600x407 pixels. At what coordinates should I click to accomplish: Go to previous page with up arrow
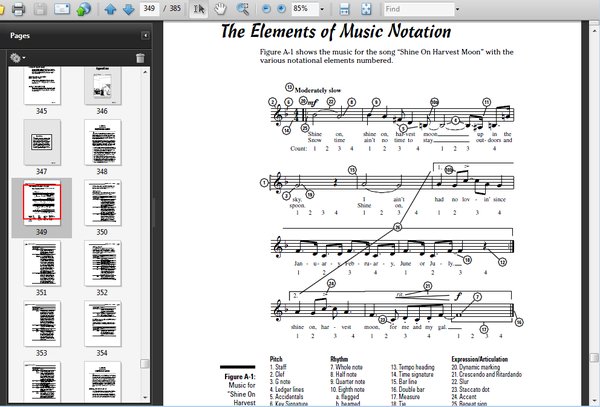pos(111,9)
